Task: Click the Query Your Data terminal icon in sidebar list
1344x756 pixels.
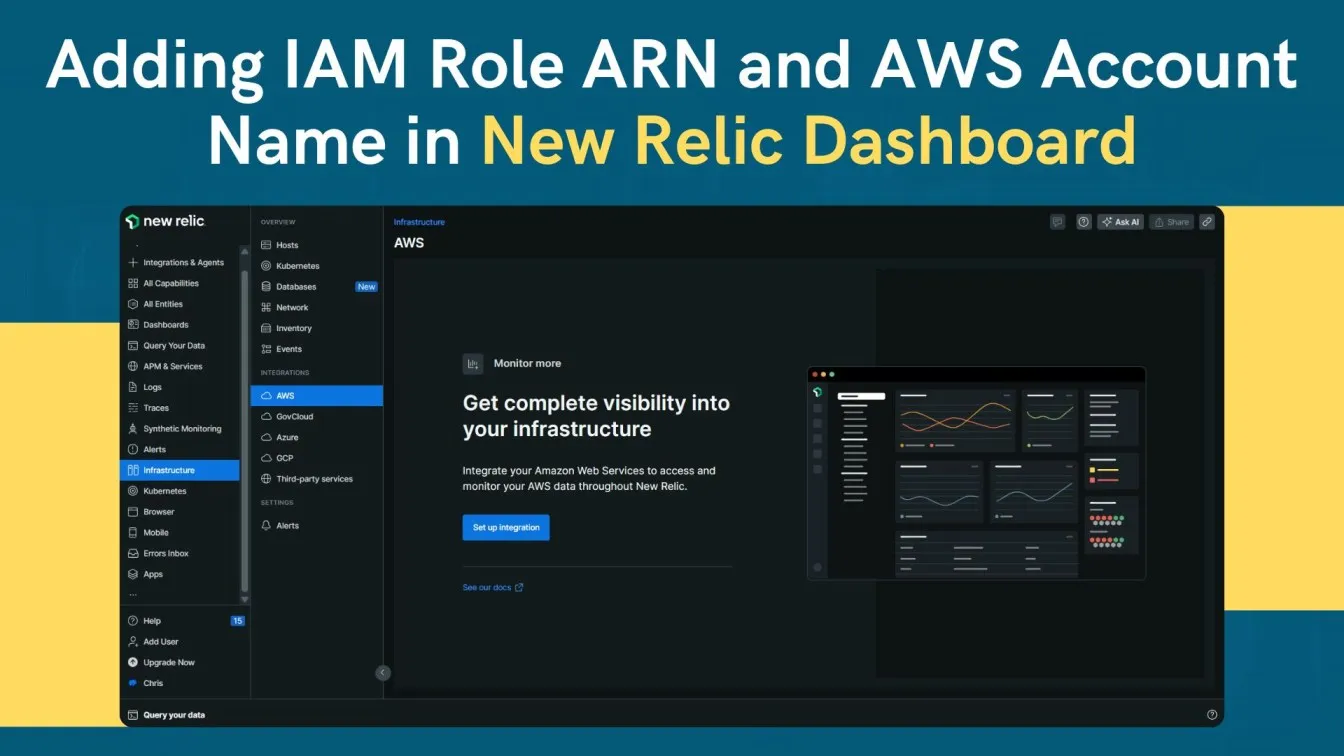Action: (133, 346)
